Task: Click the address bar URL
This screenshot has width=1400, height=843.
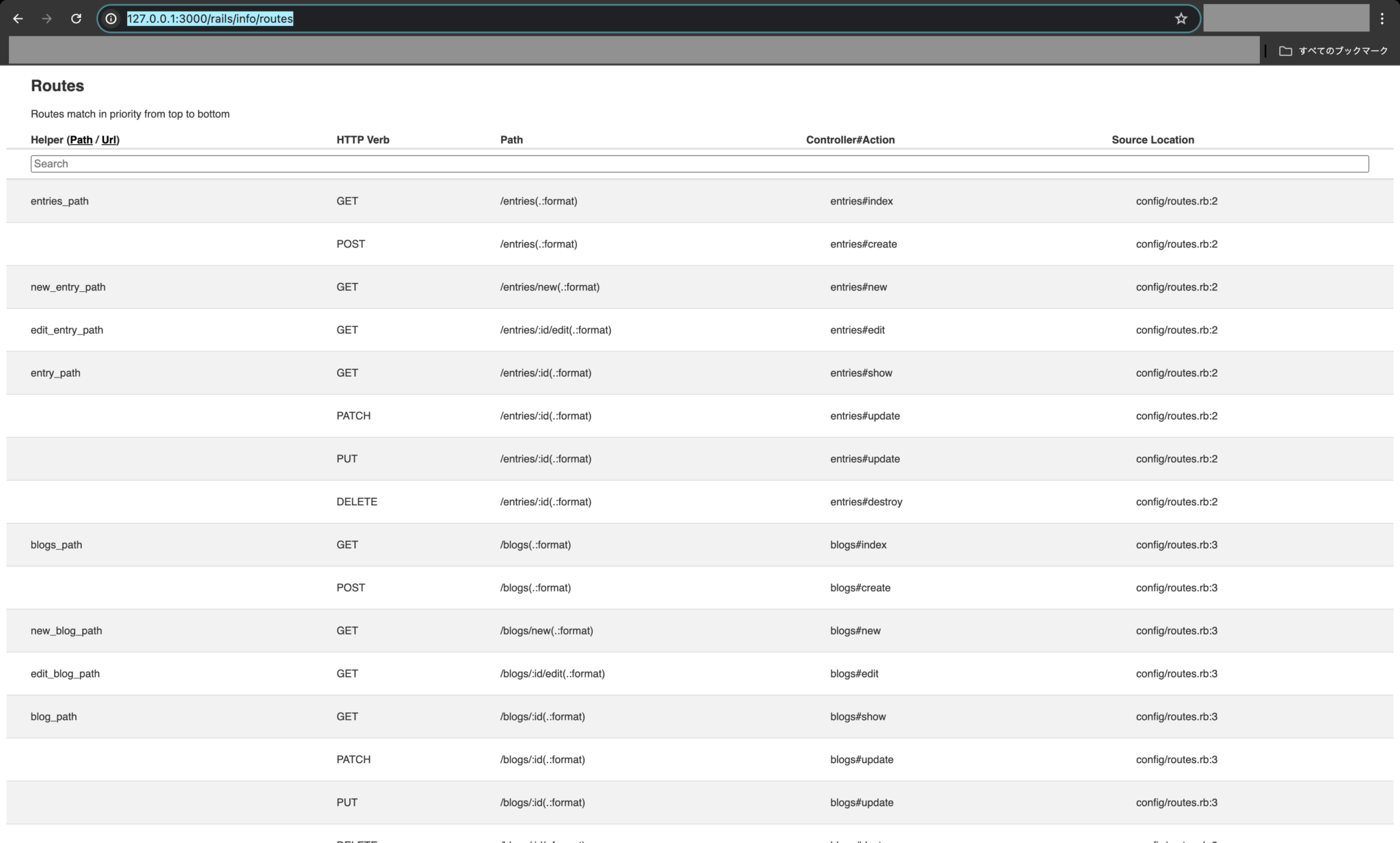Action: click(209, 18)
